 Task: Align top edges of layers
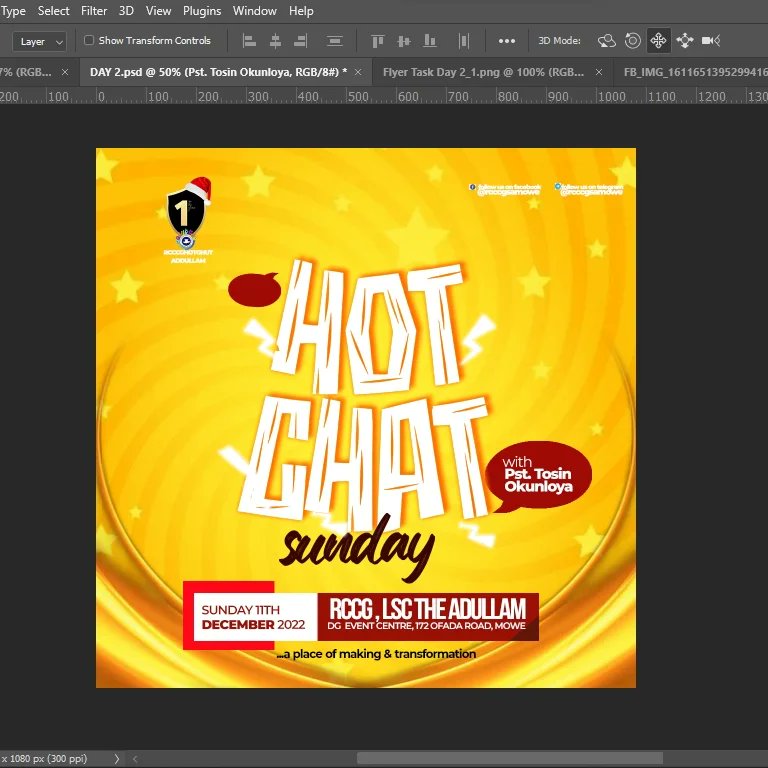(x=377, y=41)
